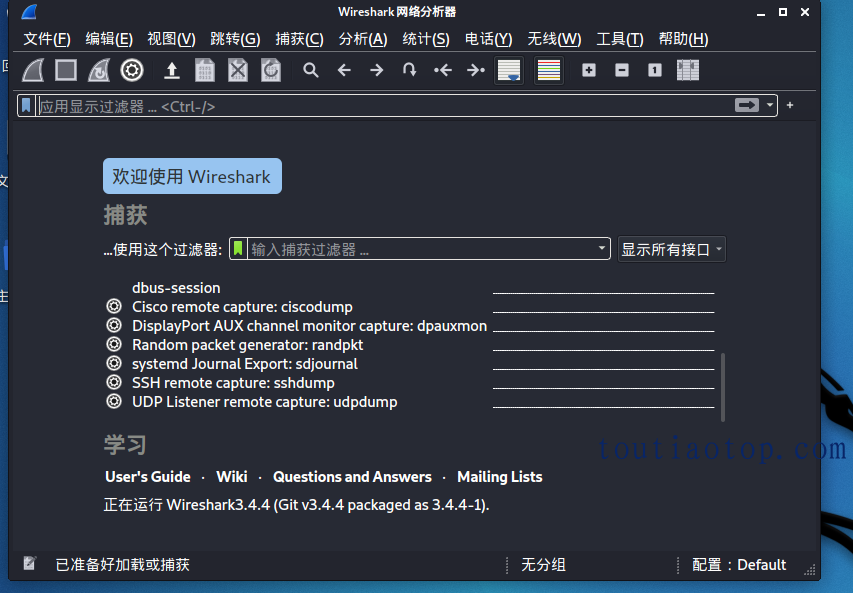Screen dimensions: 853x593
Task: Open display filter history dropdown arrow
Action: pyautogui.click(x=770, y=106)
